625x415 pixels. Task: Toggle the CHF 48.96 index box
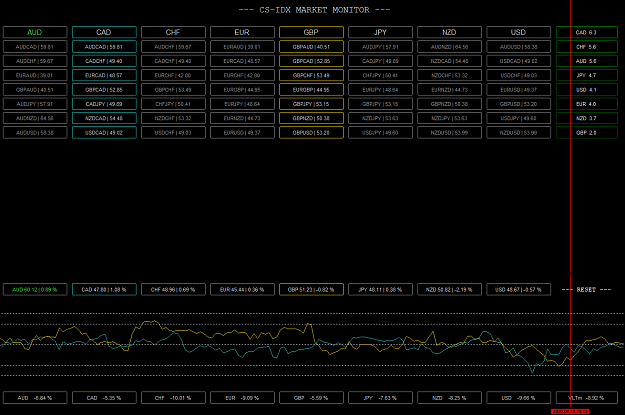coord(173,289)
